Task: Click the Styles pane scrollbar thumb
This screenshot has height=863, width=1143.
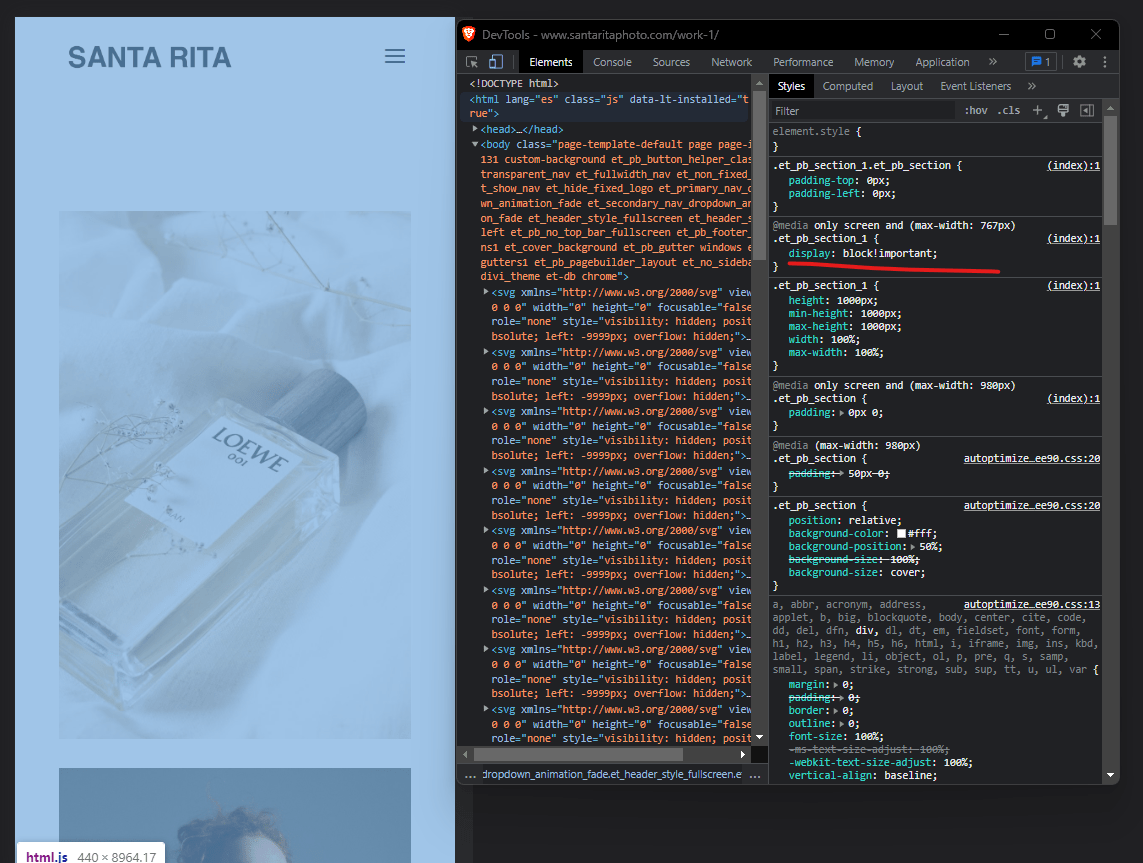Action: (x=1110, y=170)
